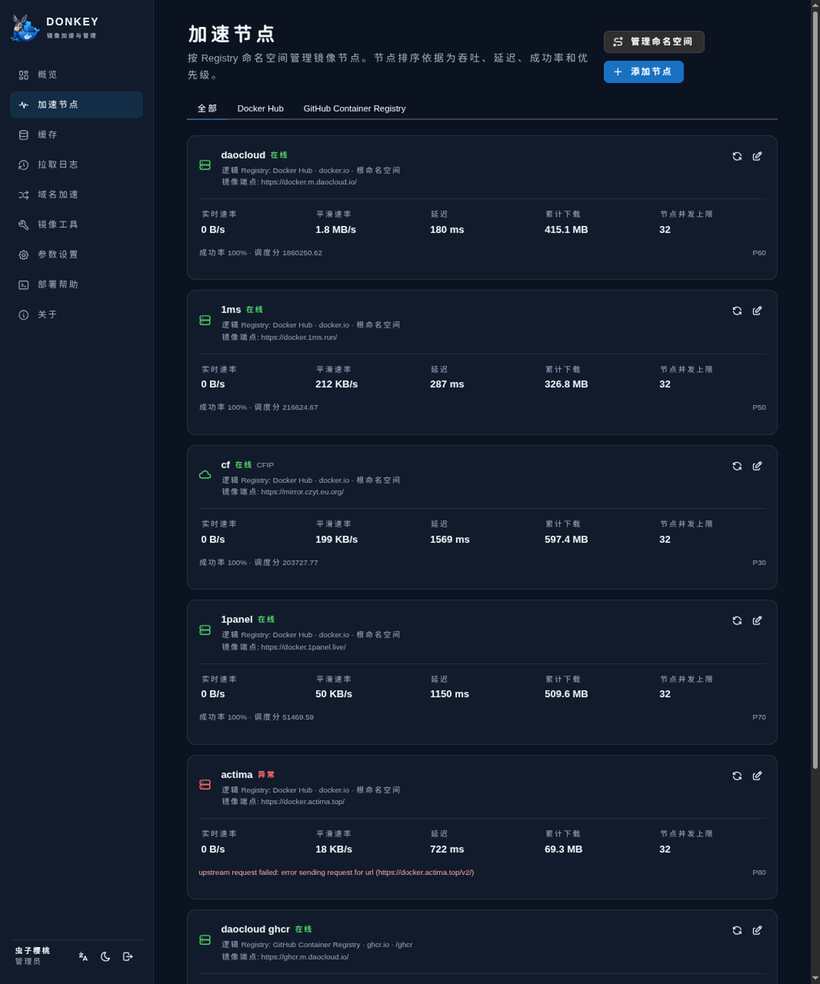
Task: Refresh the daocloud ghcr node
Action: click(x=737, y=930)
